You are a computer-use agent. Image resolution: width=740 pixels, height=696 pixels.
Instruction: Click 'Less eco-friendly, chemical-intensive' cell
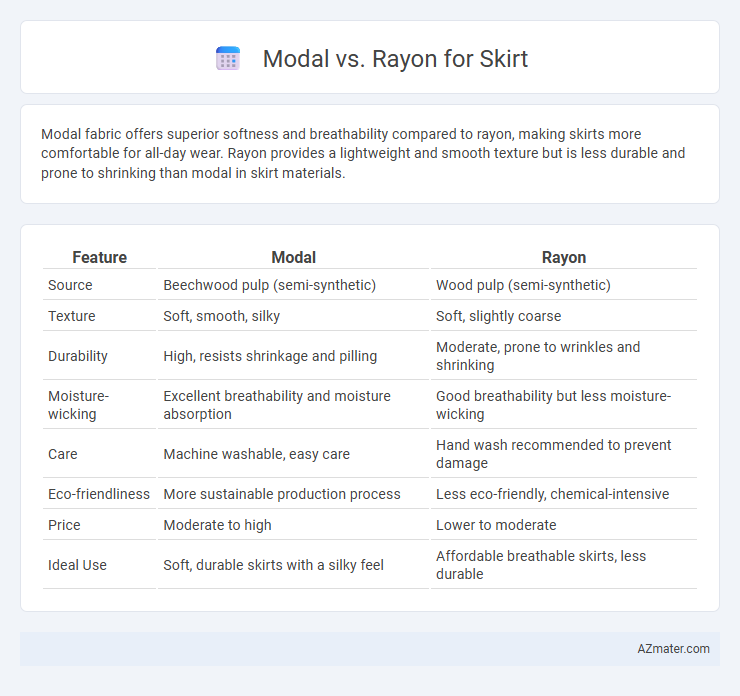[564, 494]
